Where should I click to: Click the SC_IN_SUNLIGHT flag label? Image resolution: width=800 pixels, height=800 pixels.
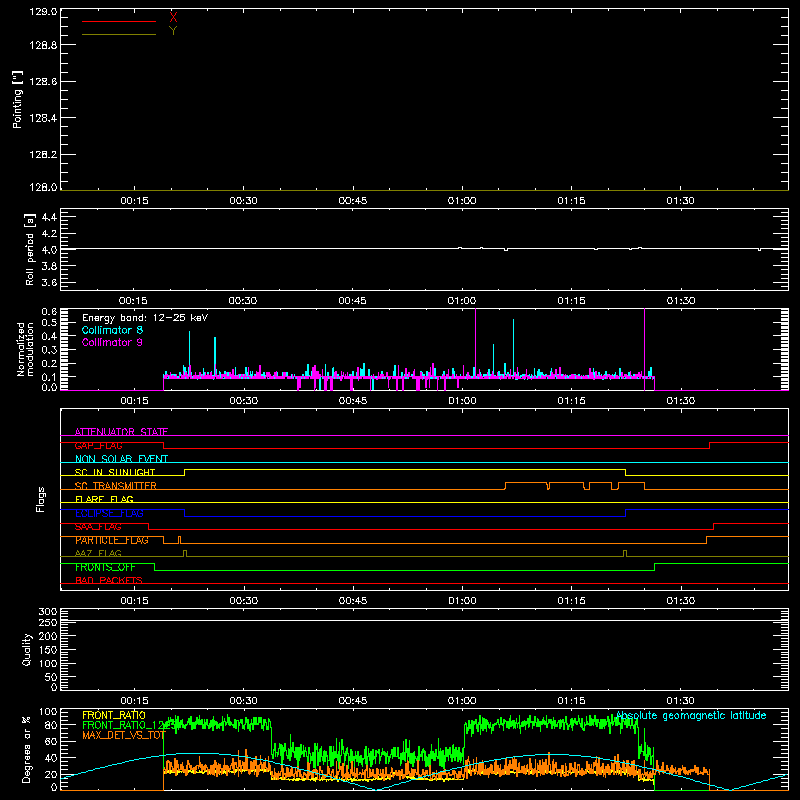115,472
